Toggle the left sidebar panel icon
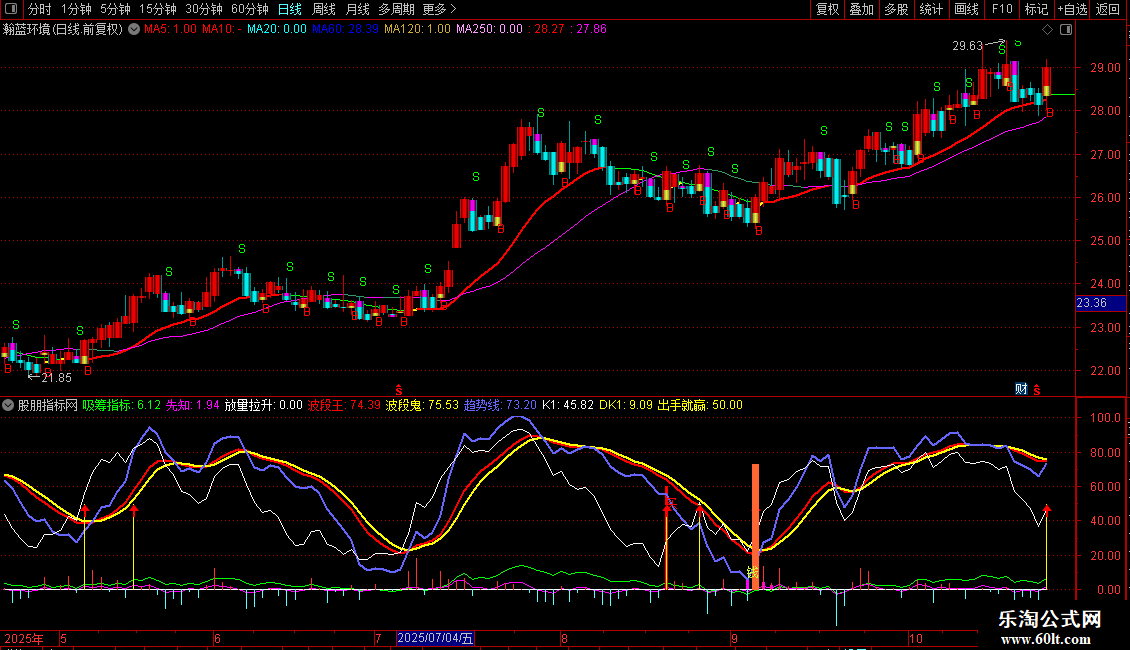 [x=11, y=9]
